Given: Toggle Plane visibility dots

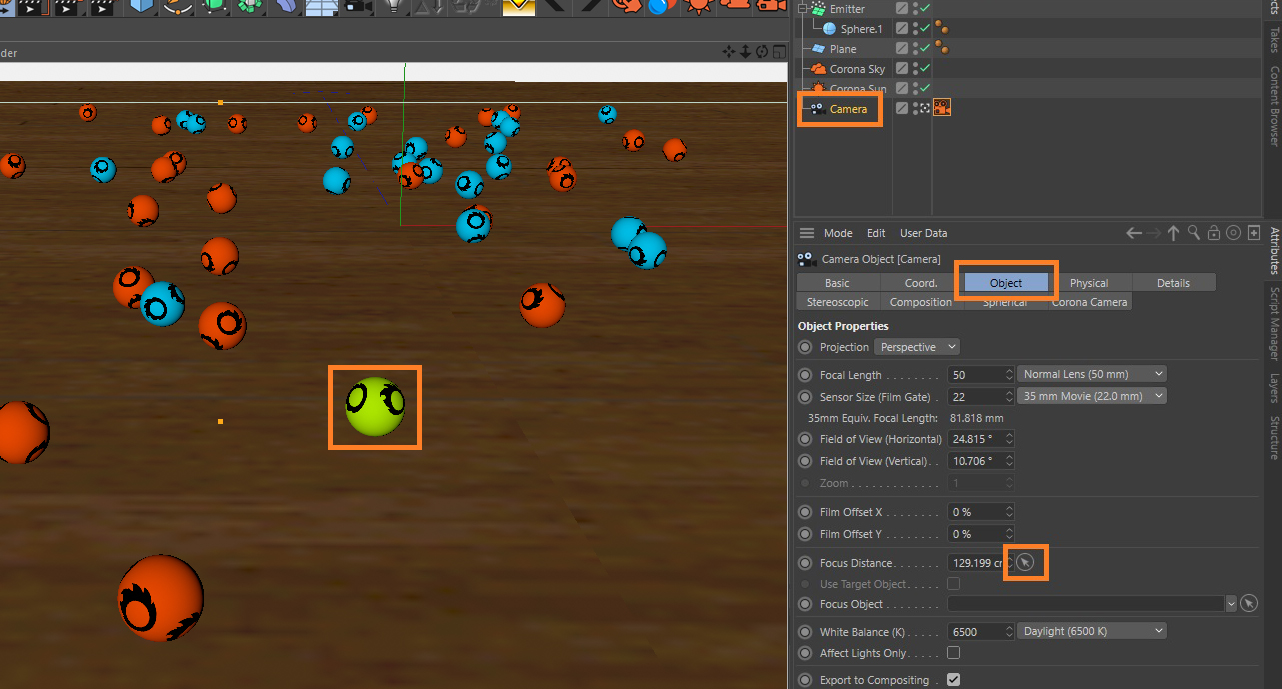Looking at the screenshot, I should 916,48.
